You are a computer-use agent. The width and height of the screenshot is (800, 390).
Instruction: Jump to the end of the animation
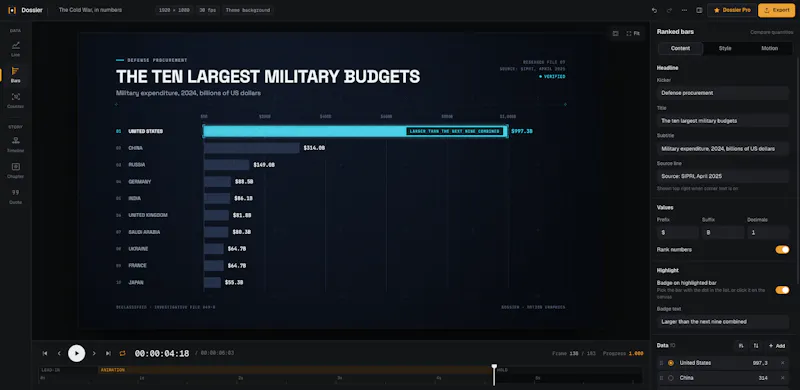pos(108,353)
